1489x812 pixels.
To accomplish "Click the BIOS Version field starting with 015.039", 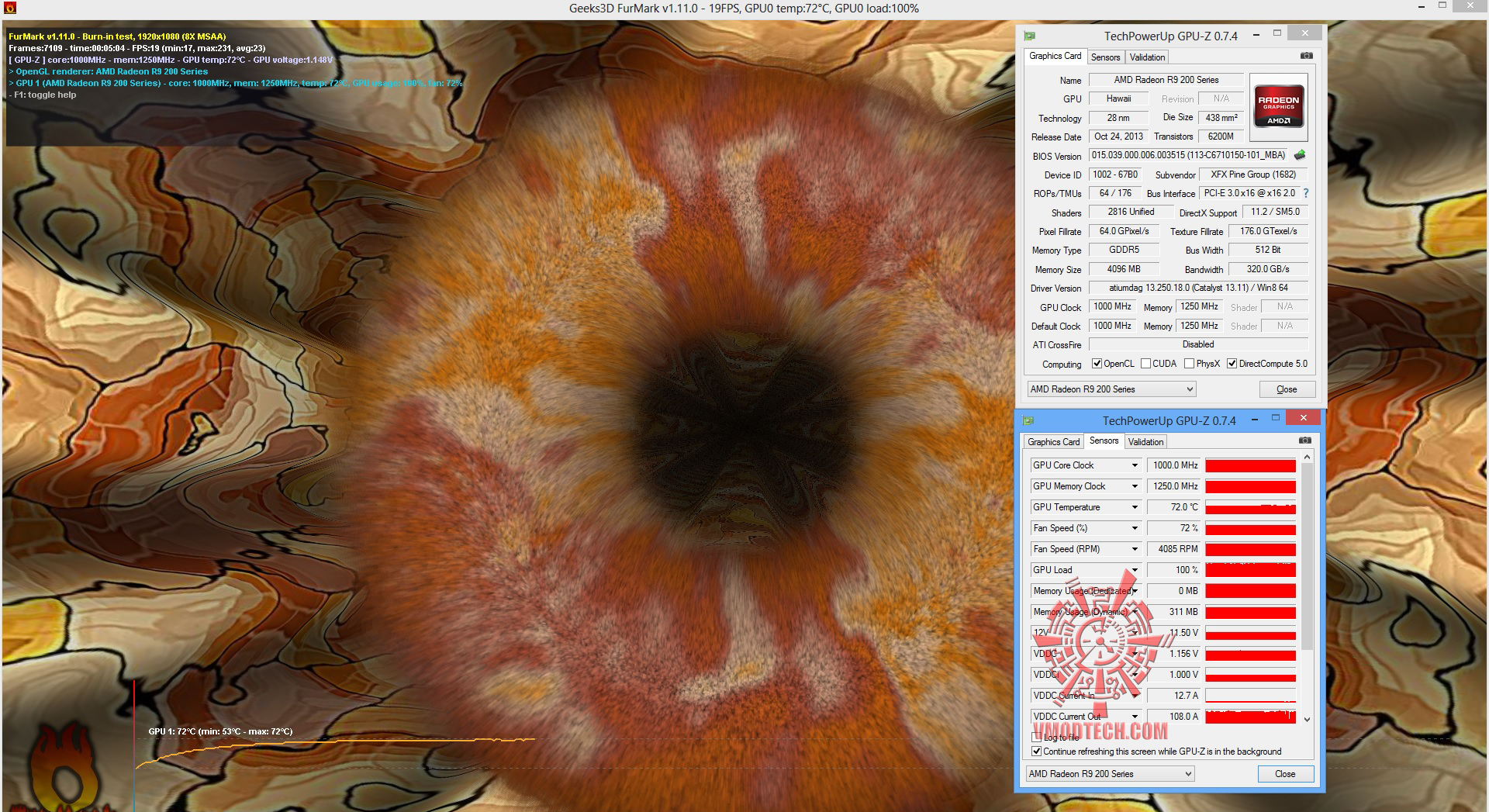I will [1189, 155].
